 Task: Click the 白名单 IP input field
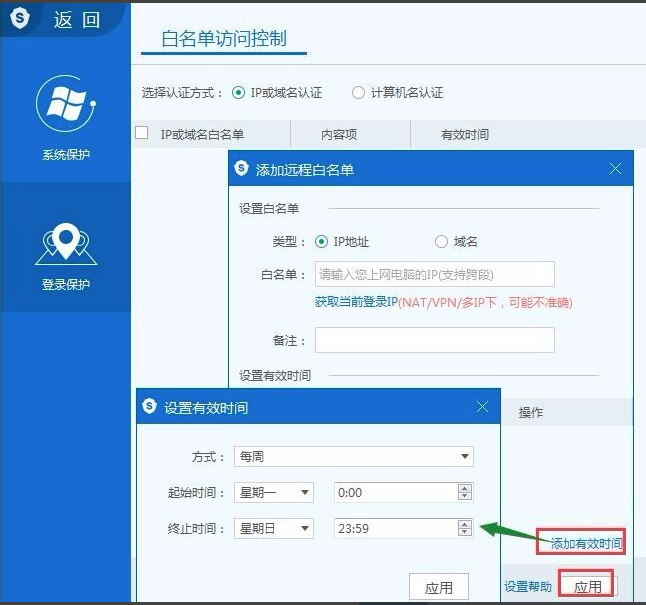coord(434,274)
